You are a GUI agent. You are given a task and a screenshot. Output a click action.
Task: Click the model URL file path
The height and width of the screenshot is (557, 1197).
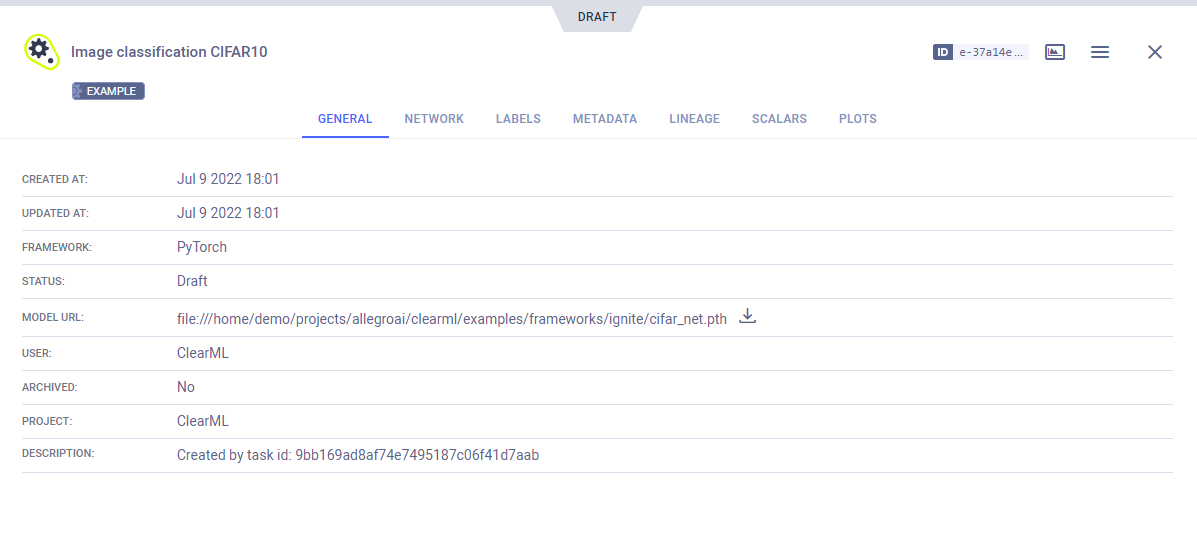[x=451, y=319]
